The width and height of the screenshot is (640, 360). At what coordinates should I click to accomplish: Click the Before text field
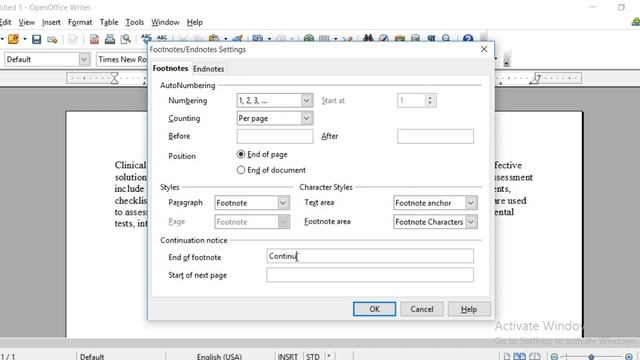click(275, 136)
